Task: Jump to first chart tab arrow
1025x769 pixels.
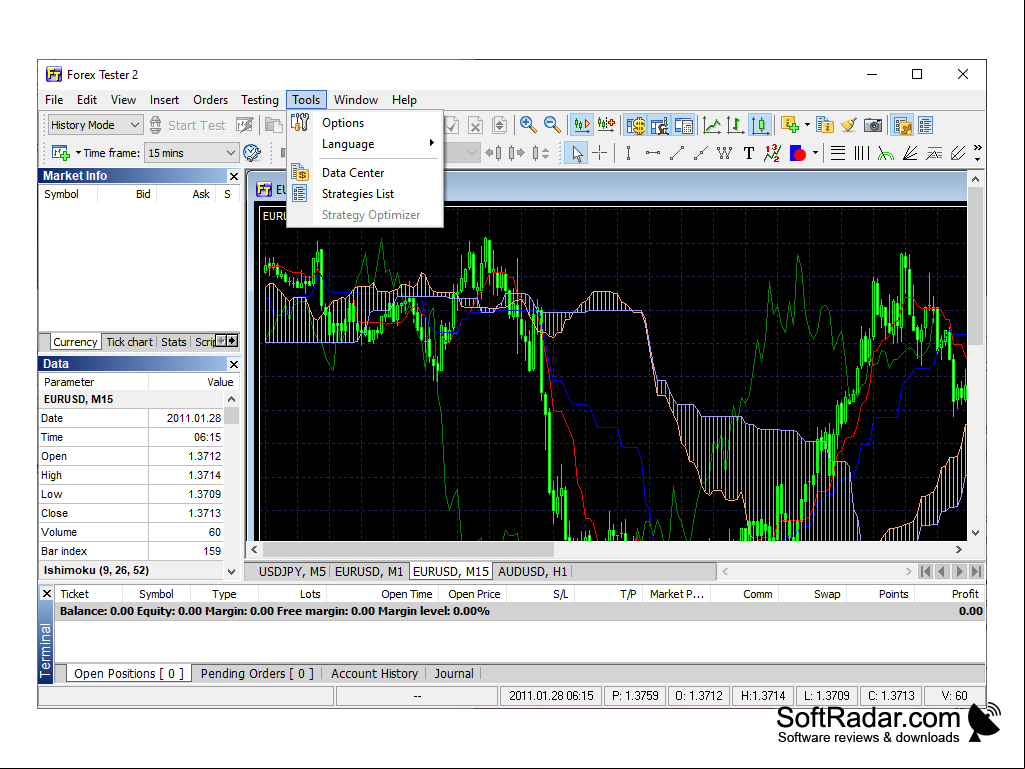Action: 925,572
